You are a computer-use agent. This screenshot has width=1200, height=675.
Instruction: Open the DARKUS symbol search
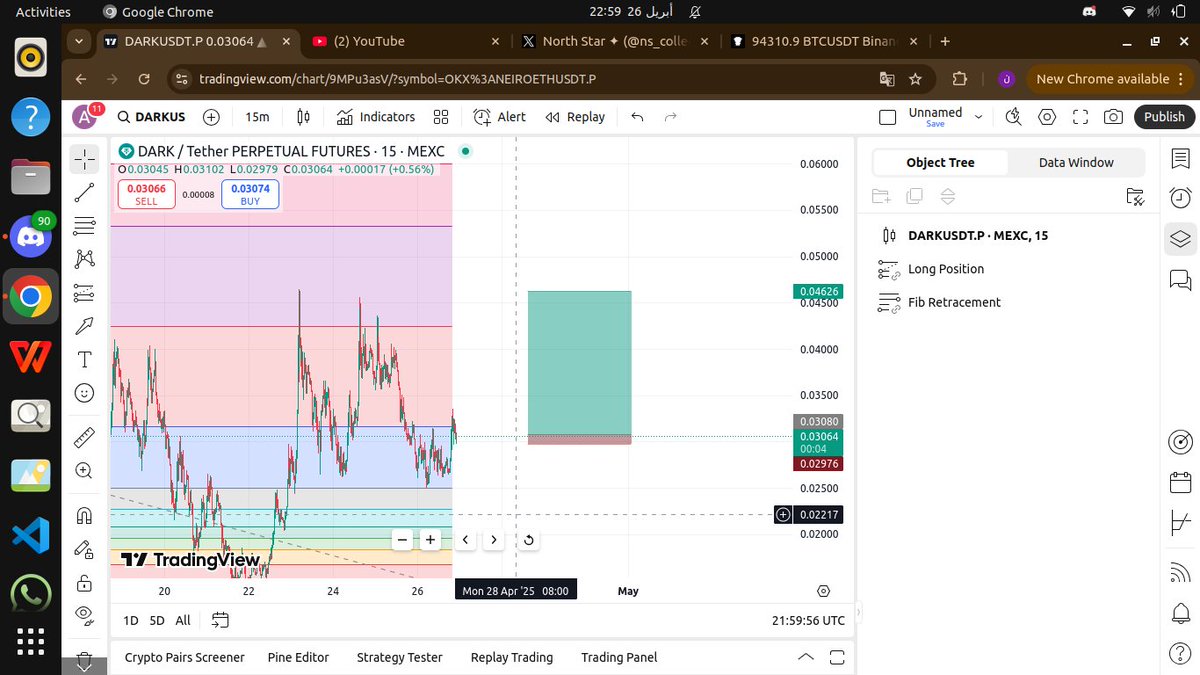point(152,117)
